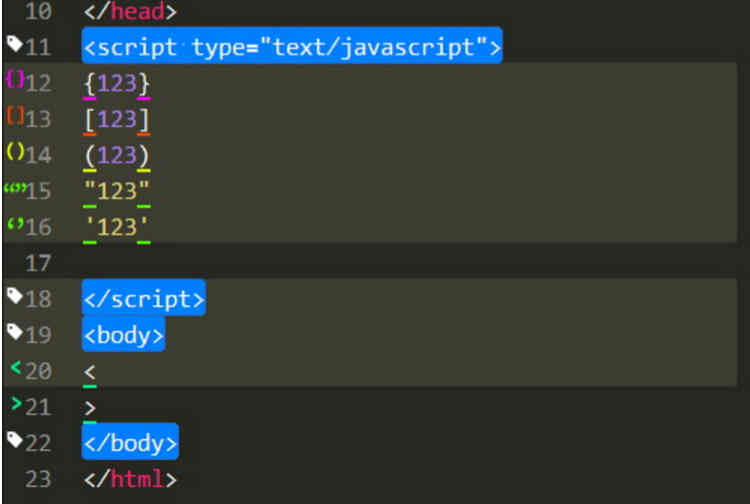Screen dimensions: 750x504
Task: Click the tag icon beside line 18
Action: pos(15,296)
